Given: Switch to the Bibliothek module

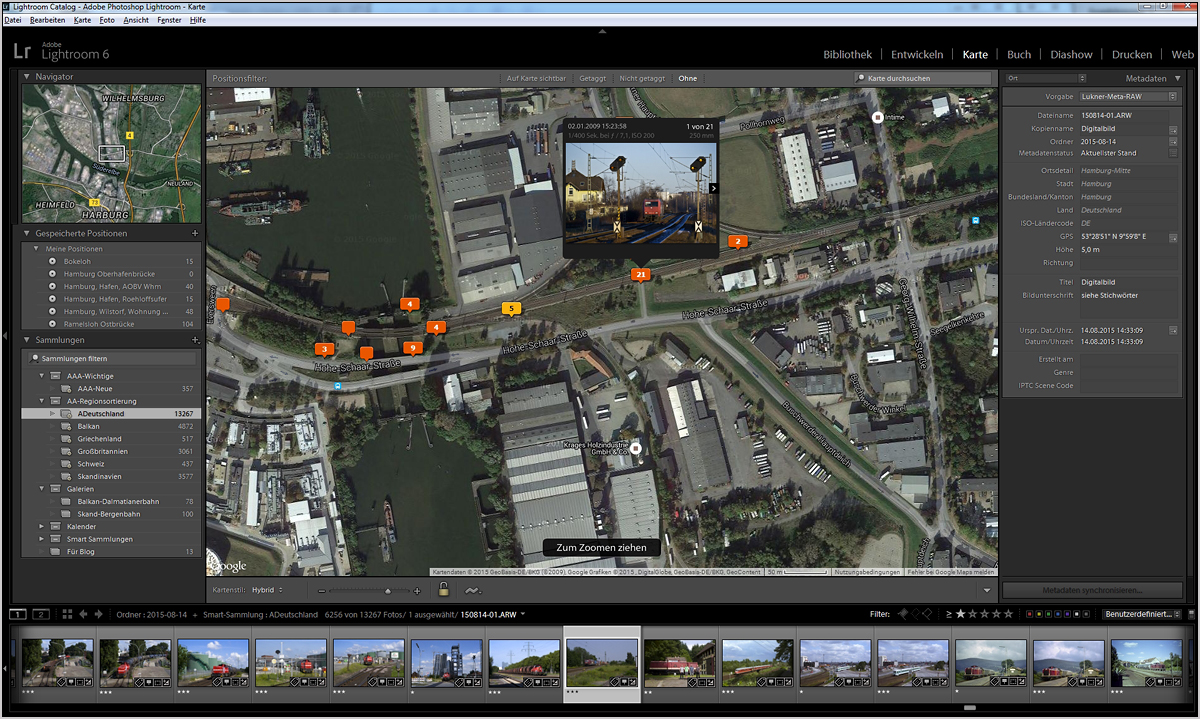Looking at the screenshot, I should 847,54.
